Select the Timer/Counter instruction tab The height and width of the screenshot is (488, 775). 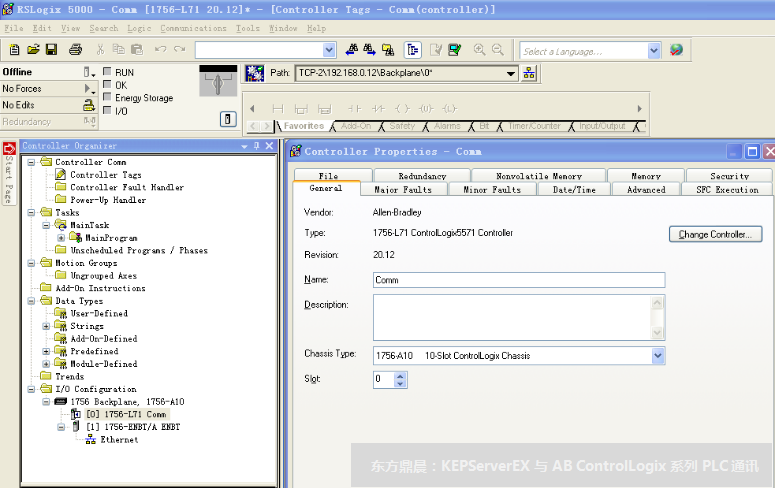coord(534,126)
